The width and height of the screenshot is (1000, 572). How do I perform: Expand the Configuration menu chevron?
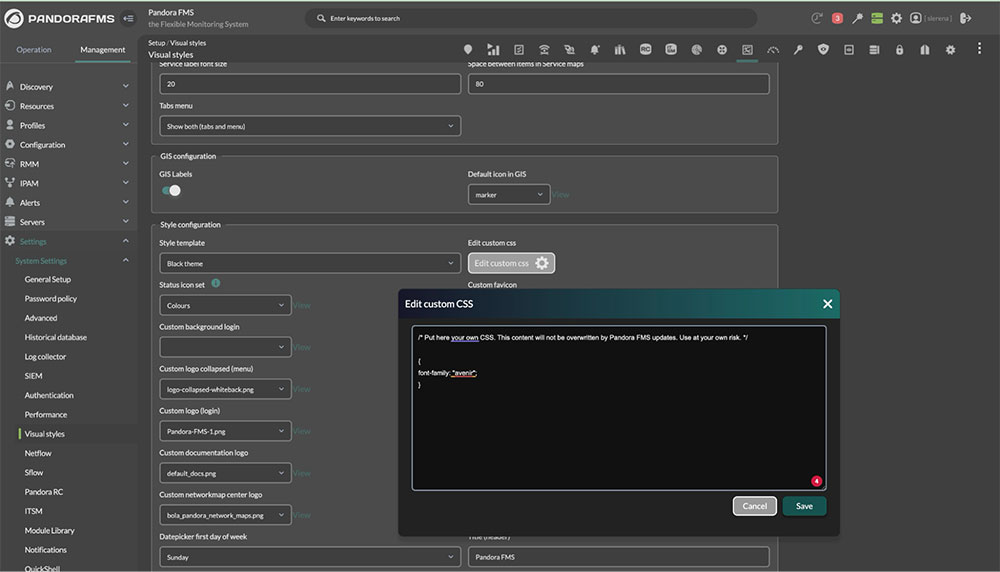(126, 144)
